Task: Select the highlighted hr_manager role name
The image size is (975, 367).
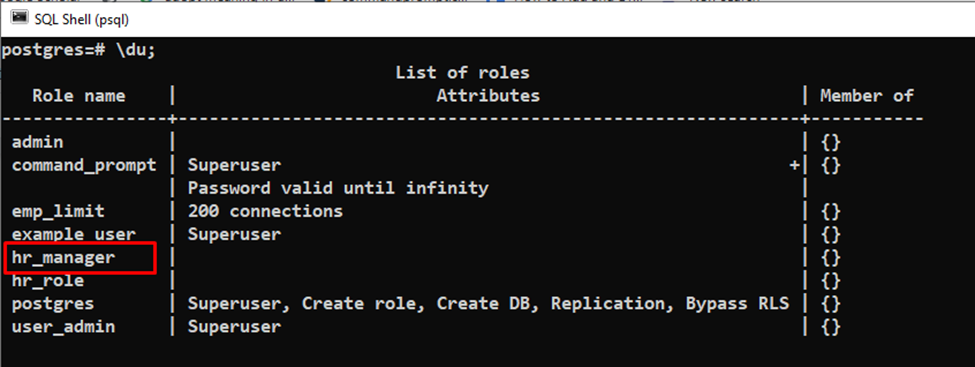Action: coord(63,258)
